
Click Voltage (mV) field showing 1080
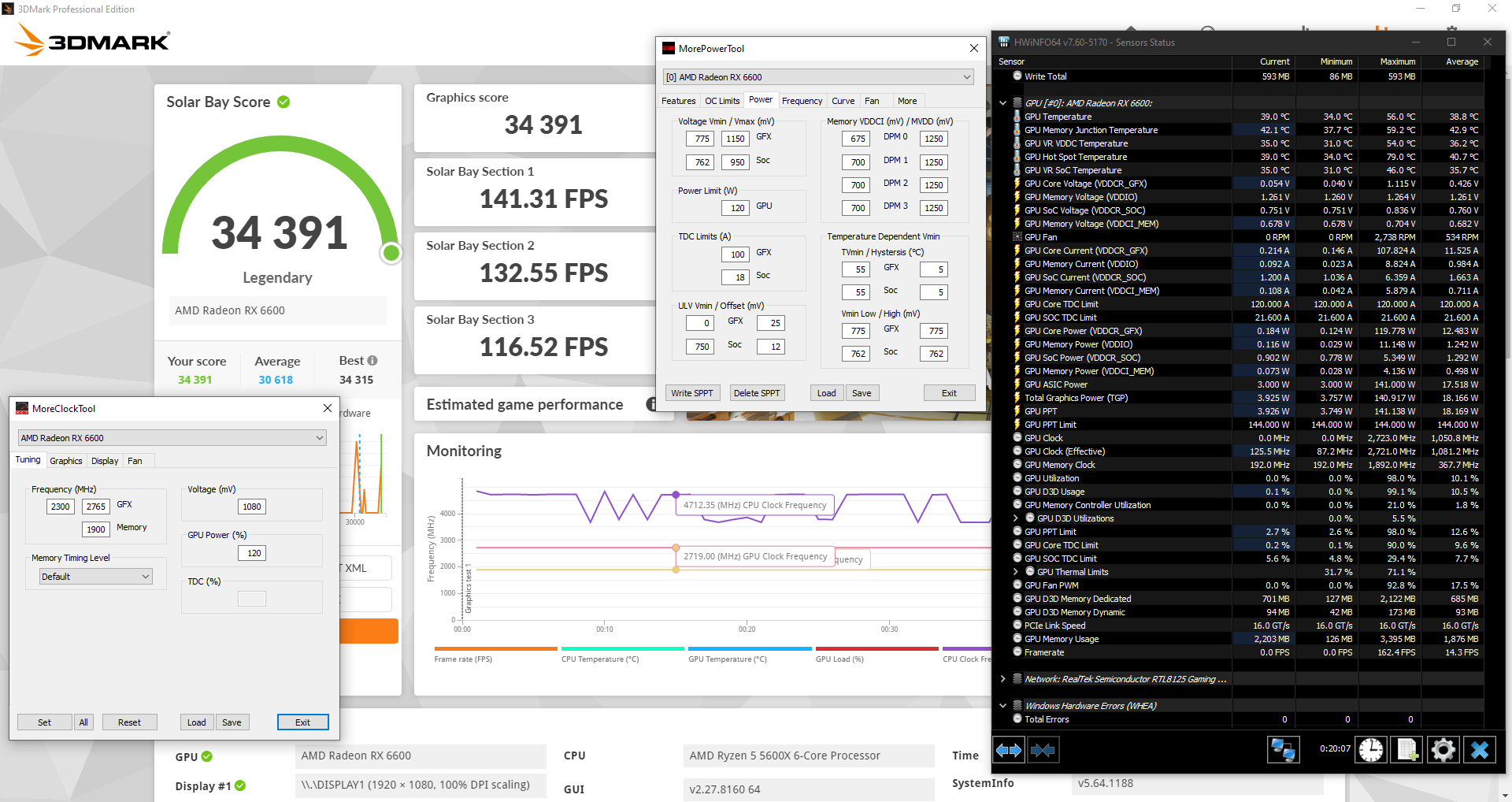tap(252, 507)
